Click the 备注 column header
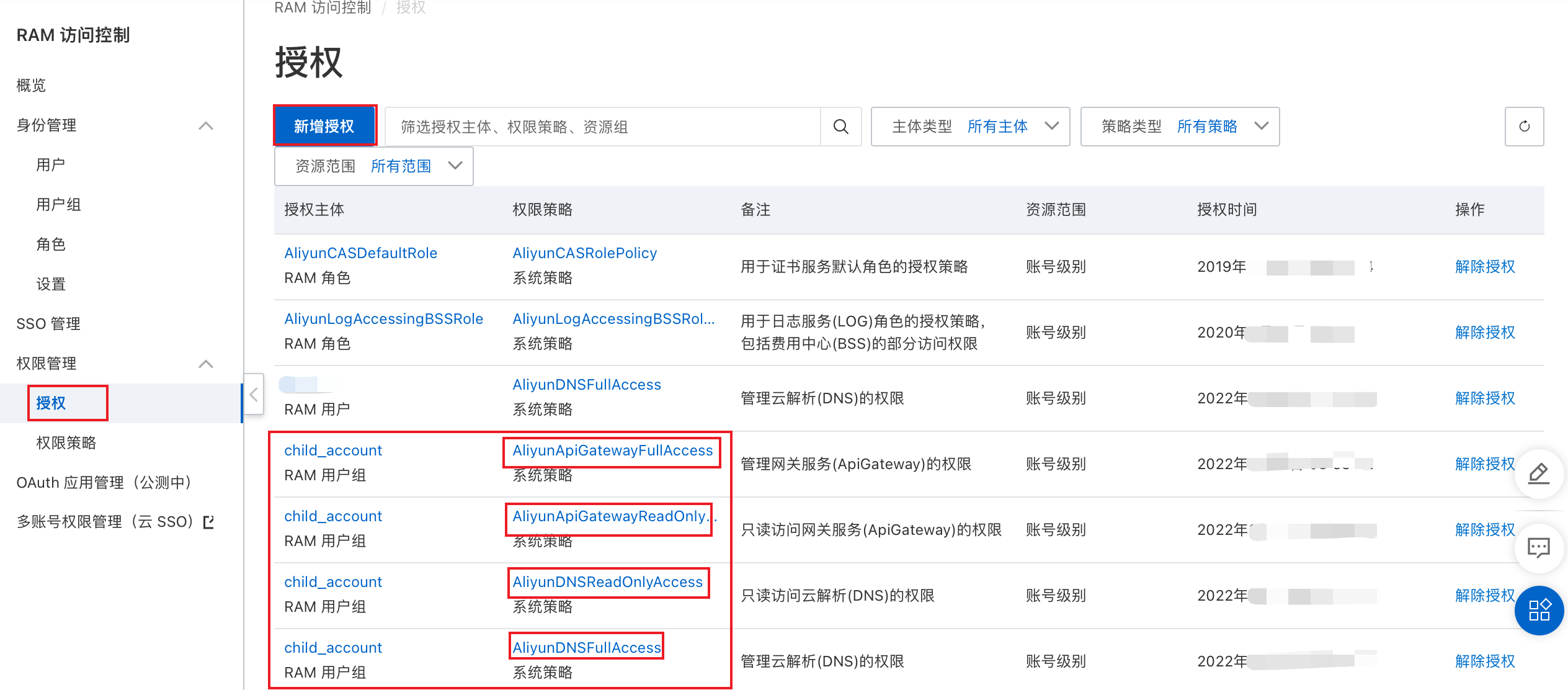The height and width of the screenshot is (690, 1568). (x=755, y=210)
